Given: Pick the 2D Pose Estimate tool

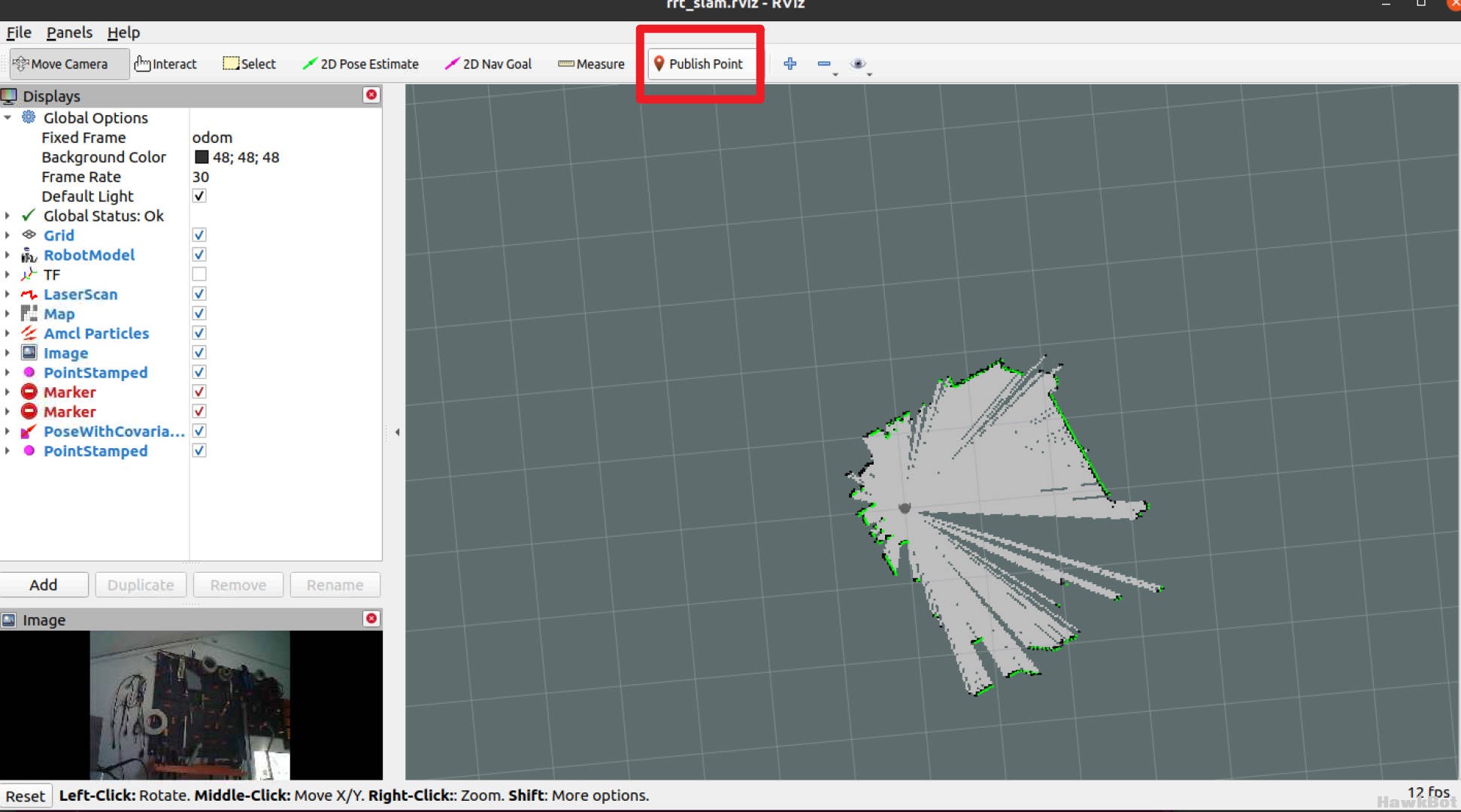Looking at the screenshot, I should pyautogui.click(x=361, y=64).
